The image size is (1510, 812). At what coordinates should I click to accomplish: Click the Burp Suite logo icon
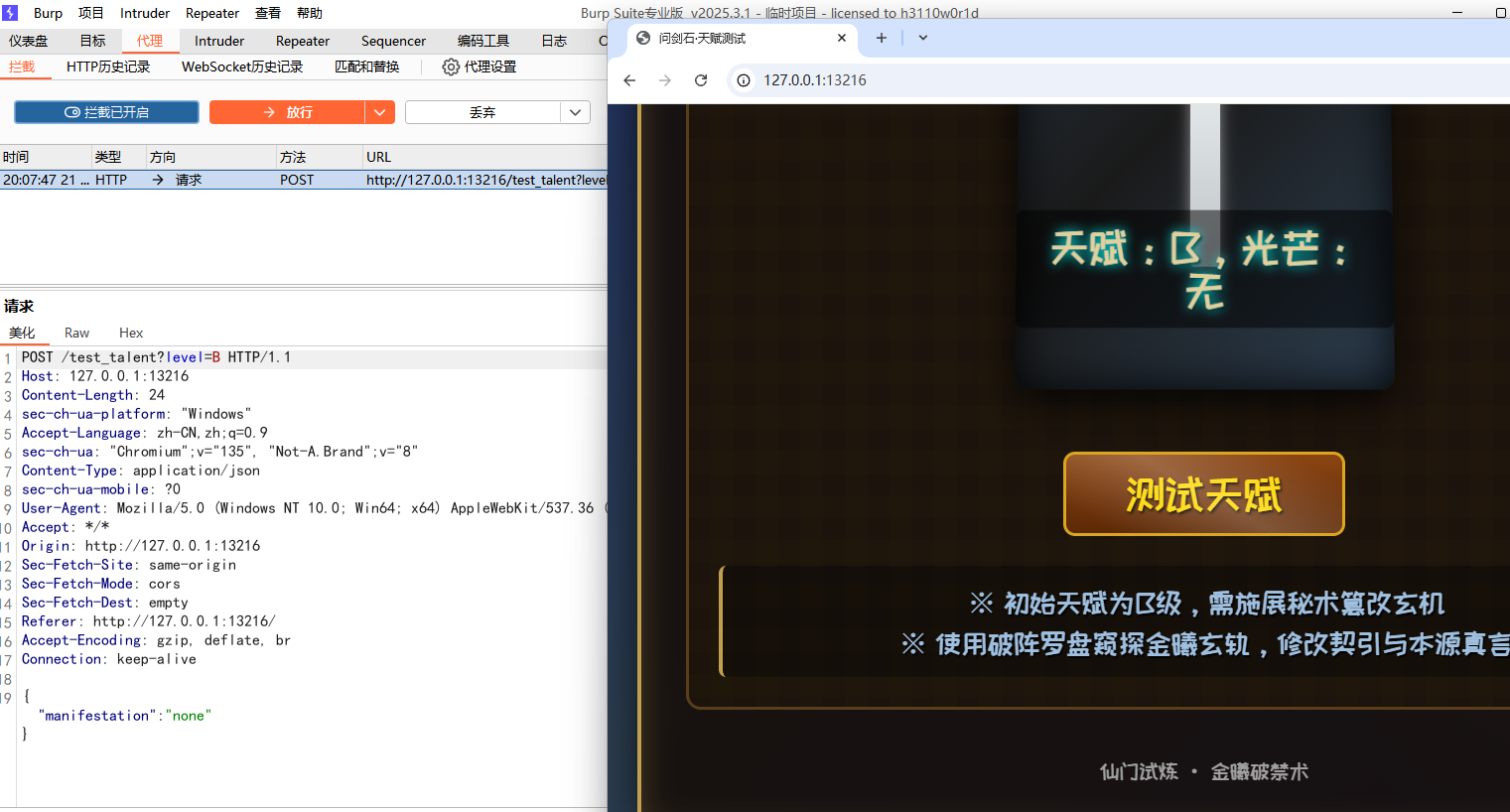(x=10, y=13)
